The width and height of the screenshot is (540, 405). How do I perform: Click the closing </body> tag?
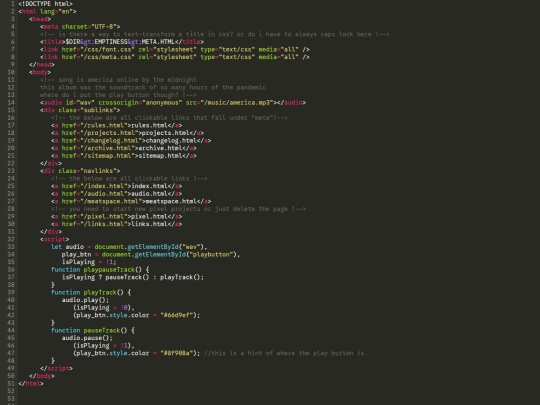point(42,375)
